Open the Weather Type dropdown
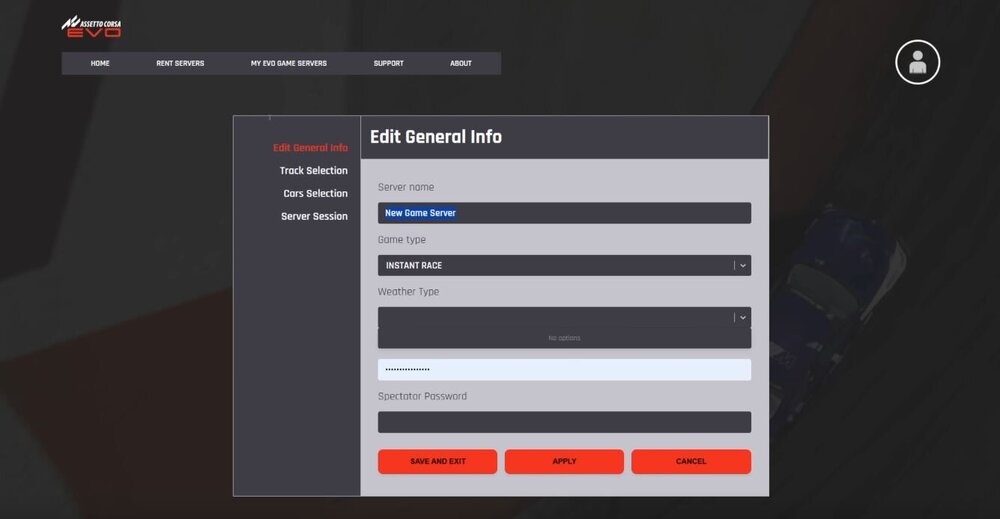Screen dimensions: 1000x519 pyautogui.click(x=564, y=318)
